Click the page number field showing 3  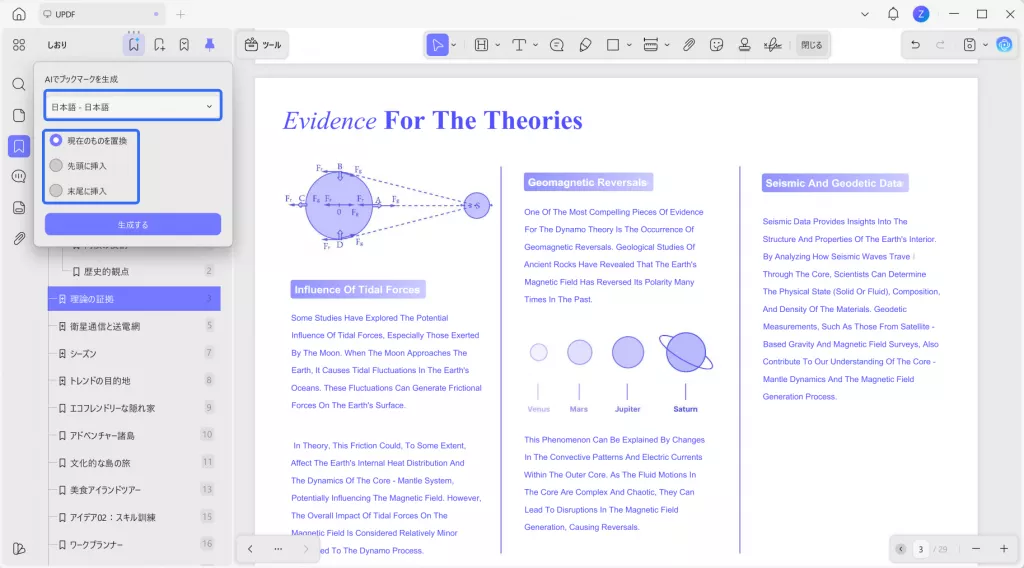(921, 549)
